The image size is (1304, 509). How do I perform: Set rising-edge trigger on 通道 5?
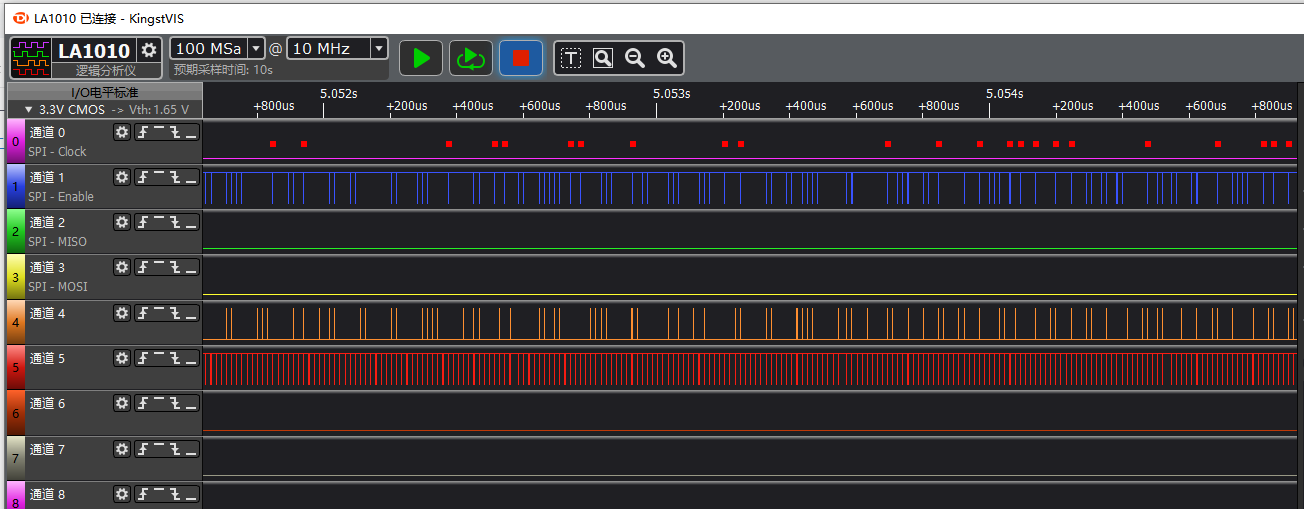pyautogui.click(x=143, y=358)
